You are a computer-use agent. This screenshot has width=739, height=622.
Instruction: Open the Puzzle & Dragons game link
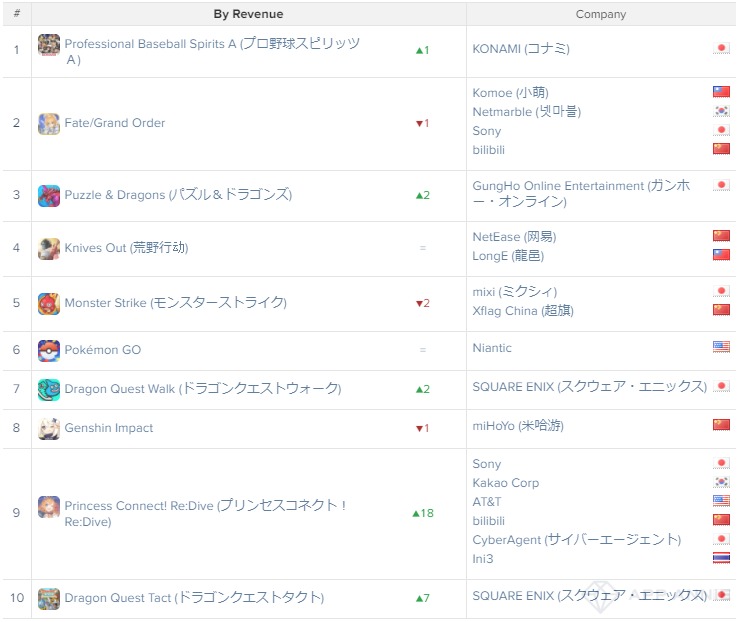click(178, 195)
